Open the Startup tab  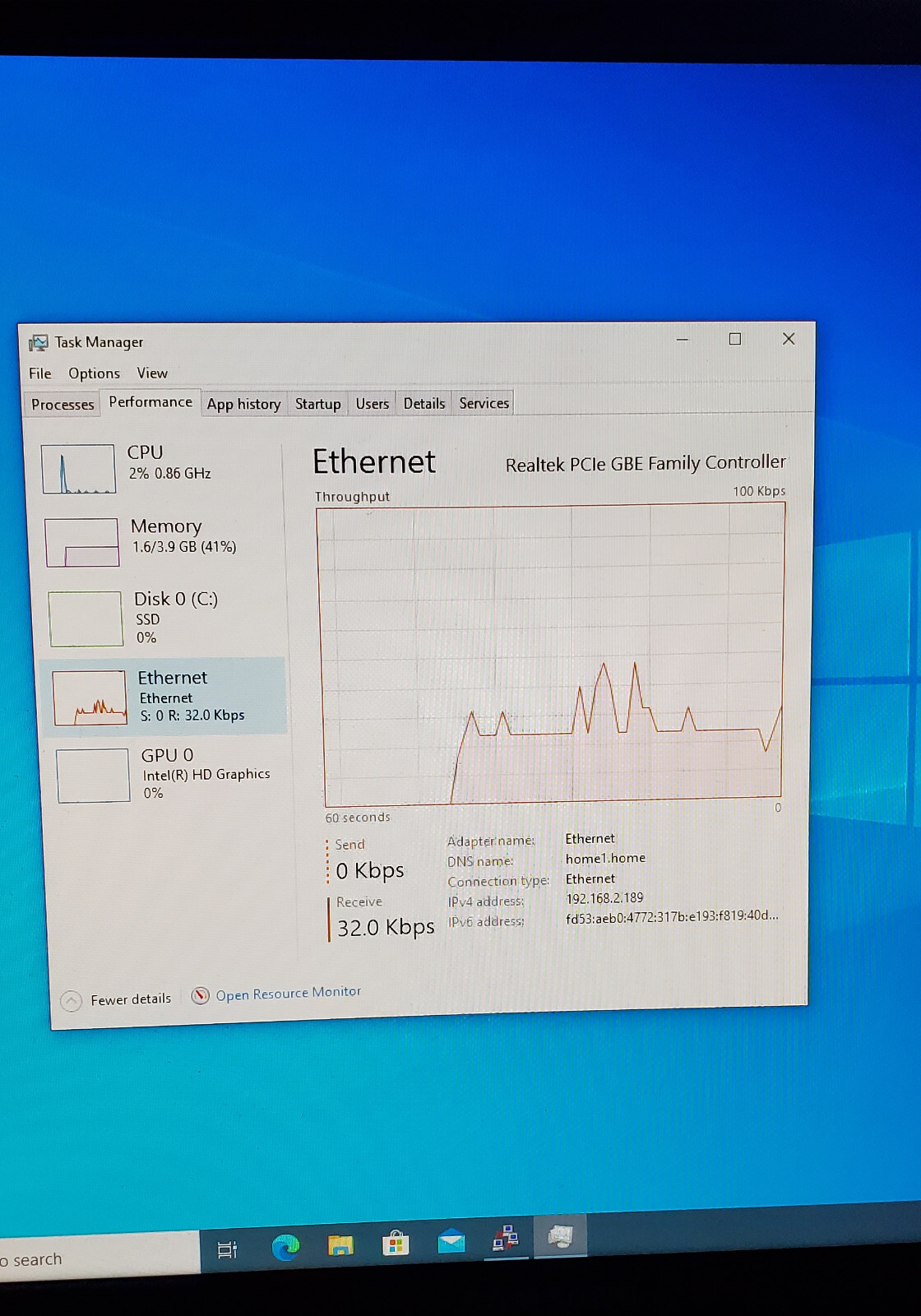coord(317,404)
